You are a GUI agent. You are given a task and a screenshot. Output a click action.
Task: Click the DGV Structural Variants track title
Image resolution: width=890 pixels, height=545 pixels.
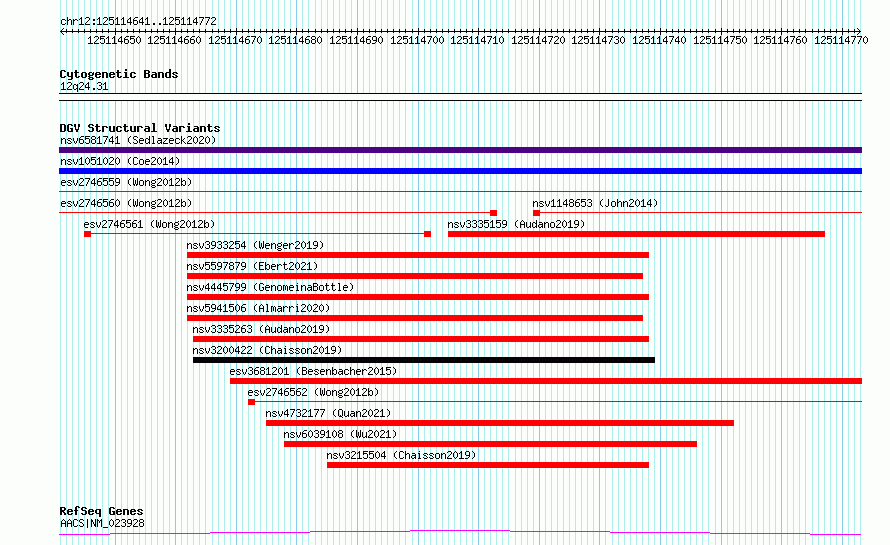click(140, 128)
